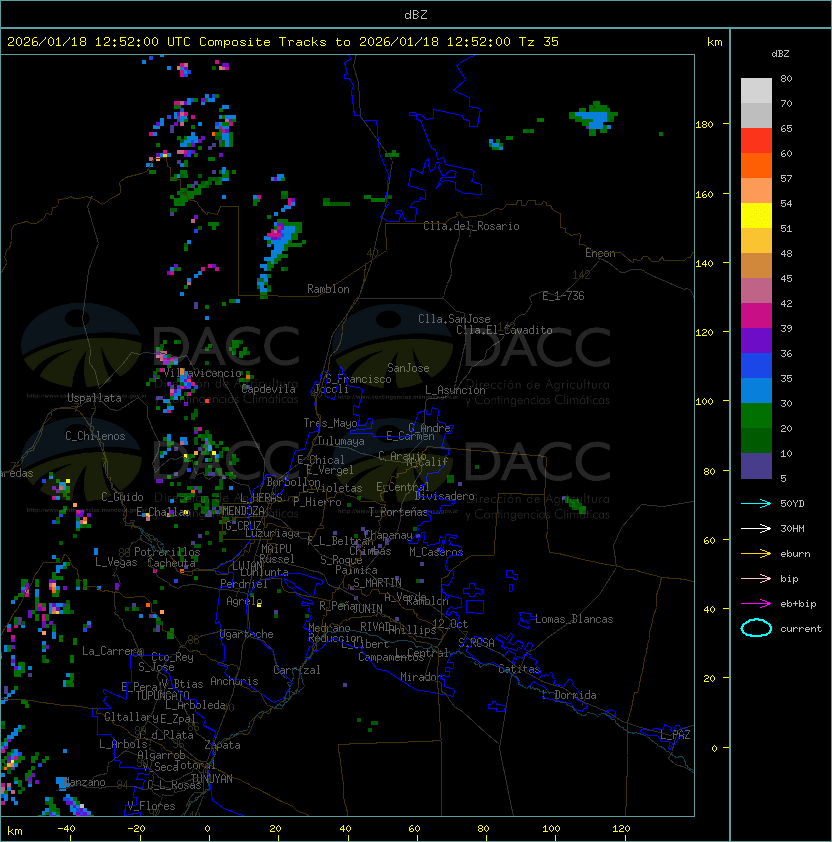Click the 'Villavicencio' place label
Viewport: 832px width, 842px height.
(x=202, y=373)
